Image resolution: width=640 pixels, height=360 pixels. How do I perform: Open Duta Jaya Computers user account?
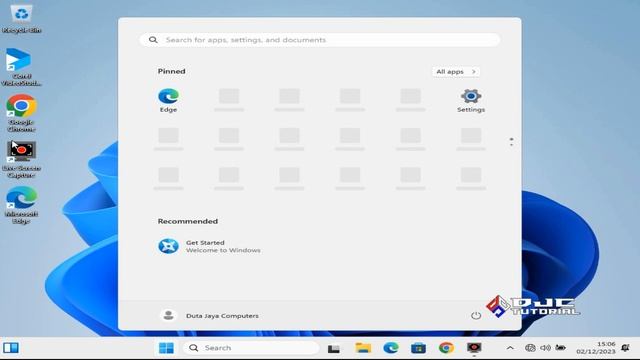209,316
